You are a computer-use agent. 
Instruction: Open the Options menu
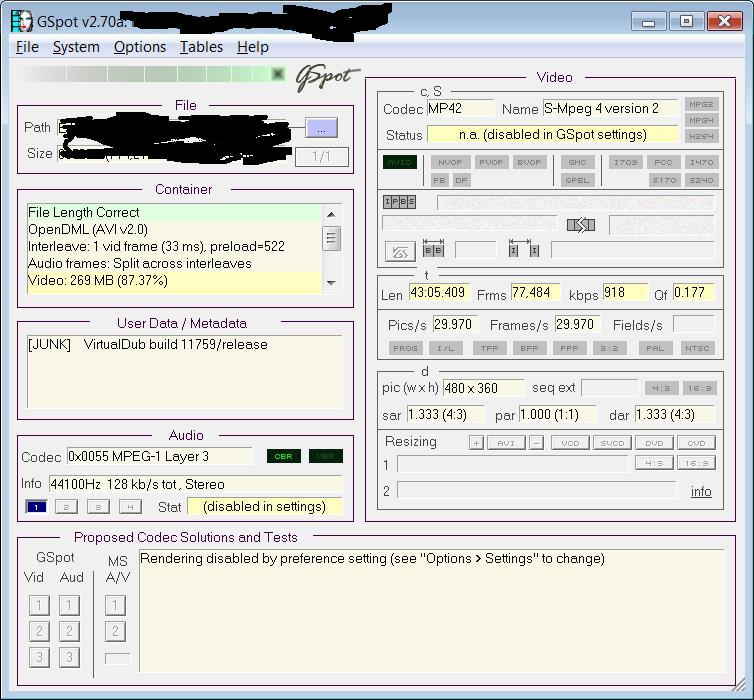(x=139, y=47)
